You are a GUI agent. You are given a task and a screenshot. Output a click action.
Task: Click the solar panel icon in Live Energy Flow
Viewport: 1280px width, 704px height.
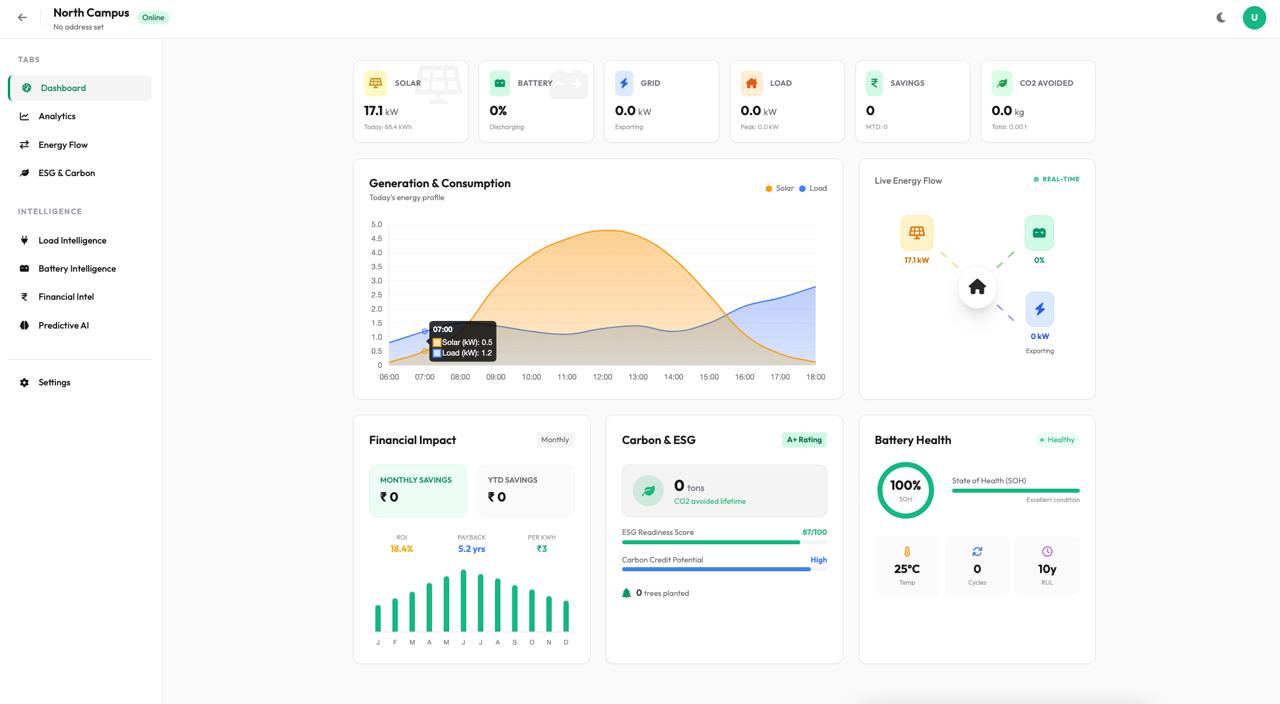click(916, 233)
